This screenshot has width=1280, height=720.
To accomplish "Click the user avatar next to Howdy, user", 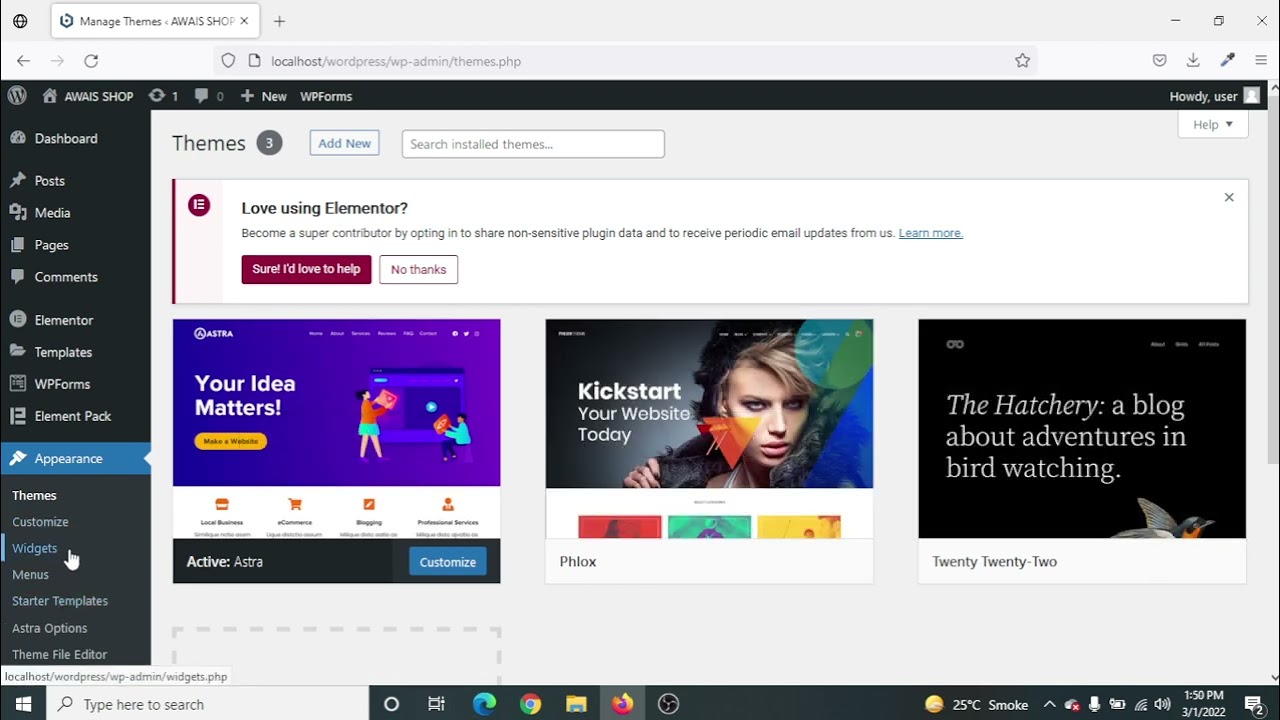I will pos(1251,96).
